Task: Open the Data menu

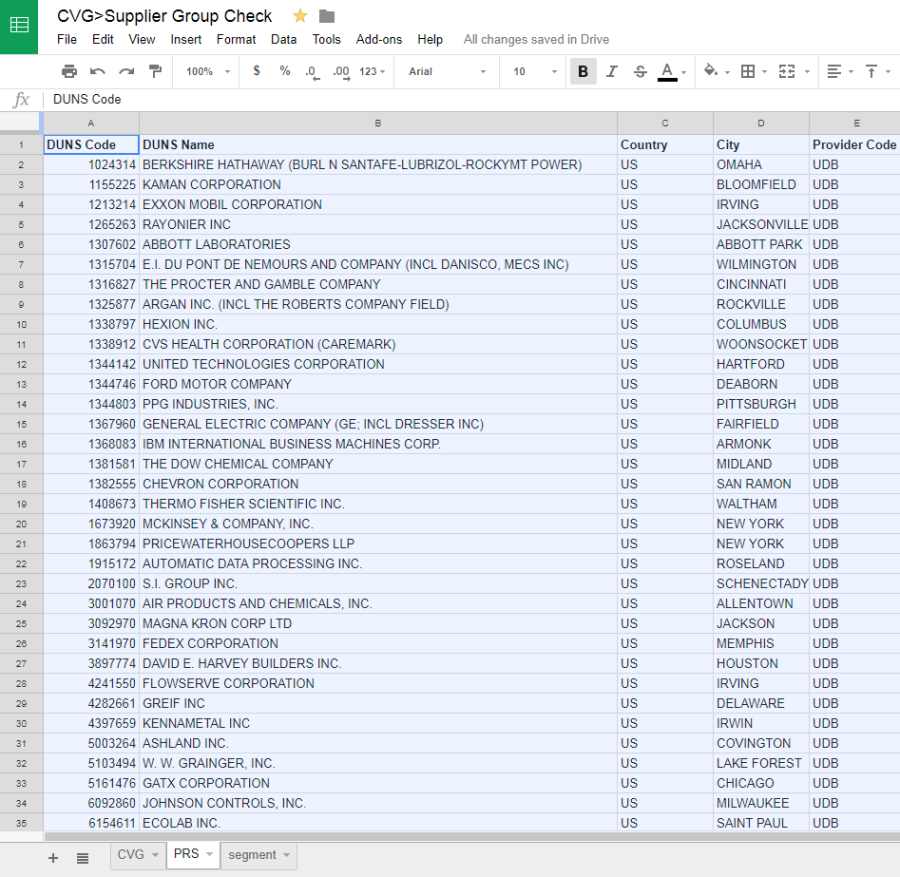Action: [x=283, y=39]
